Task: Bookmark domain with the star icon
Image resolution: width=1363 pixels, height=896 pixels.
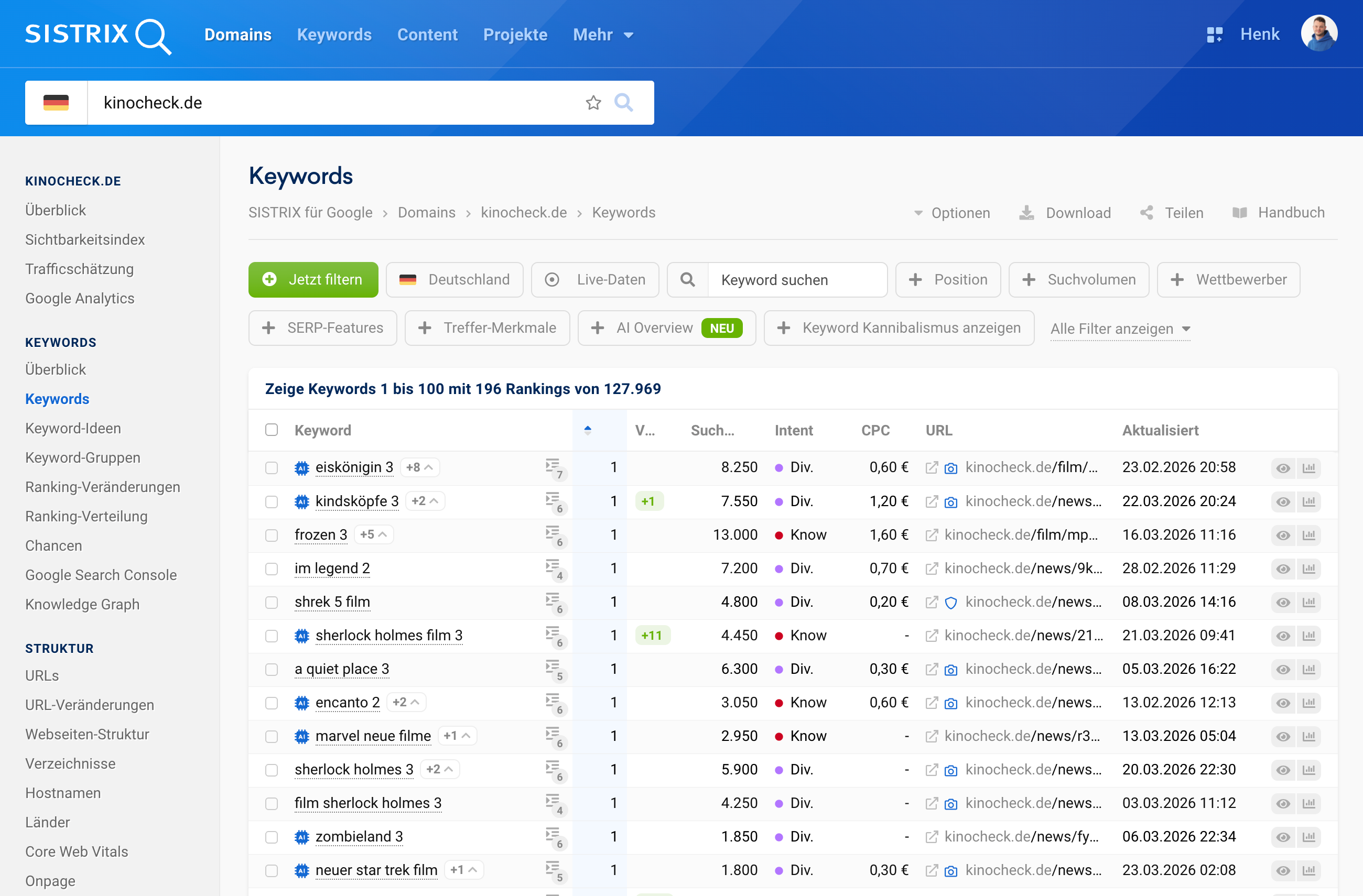Action: (x=593, y=103)
